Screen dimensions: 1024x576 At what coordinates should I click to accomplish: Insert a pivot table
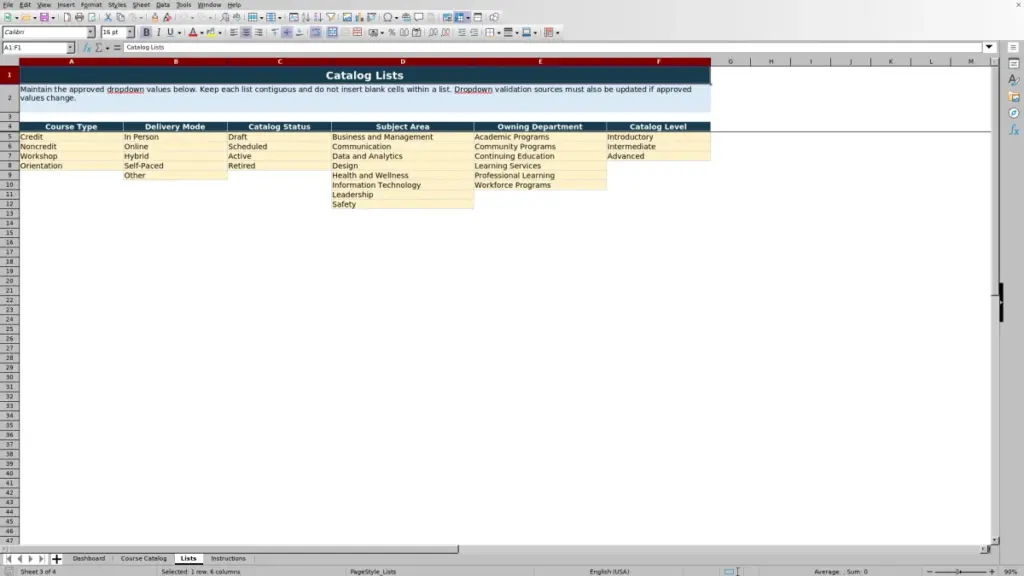[372, 18]
